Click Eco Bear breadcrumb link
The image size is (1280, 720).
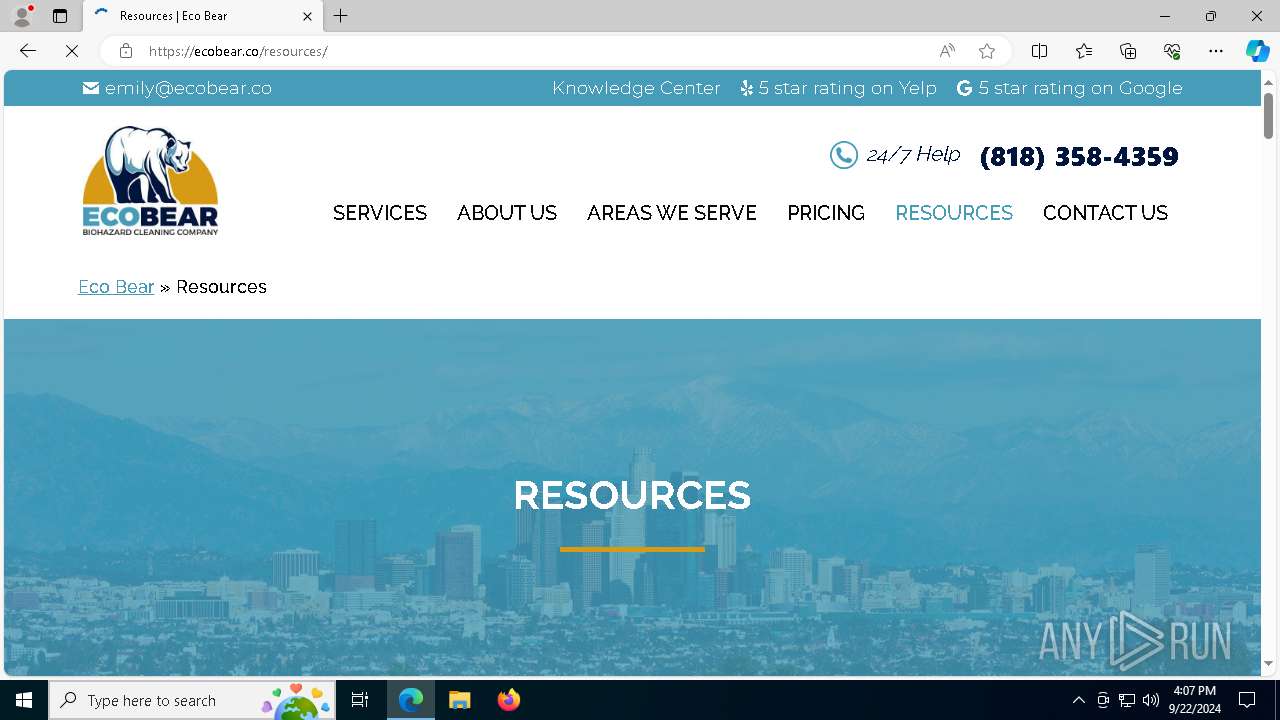point(116,287)
